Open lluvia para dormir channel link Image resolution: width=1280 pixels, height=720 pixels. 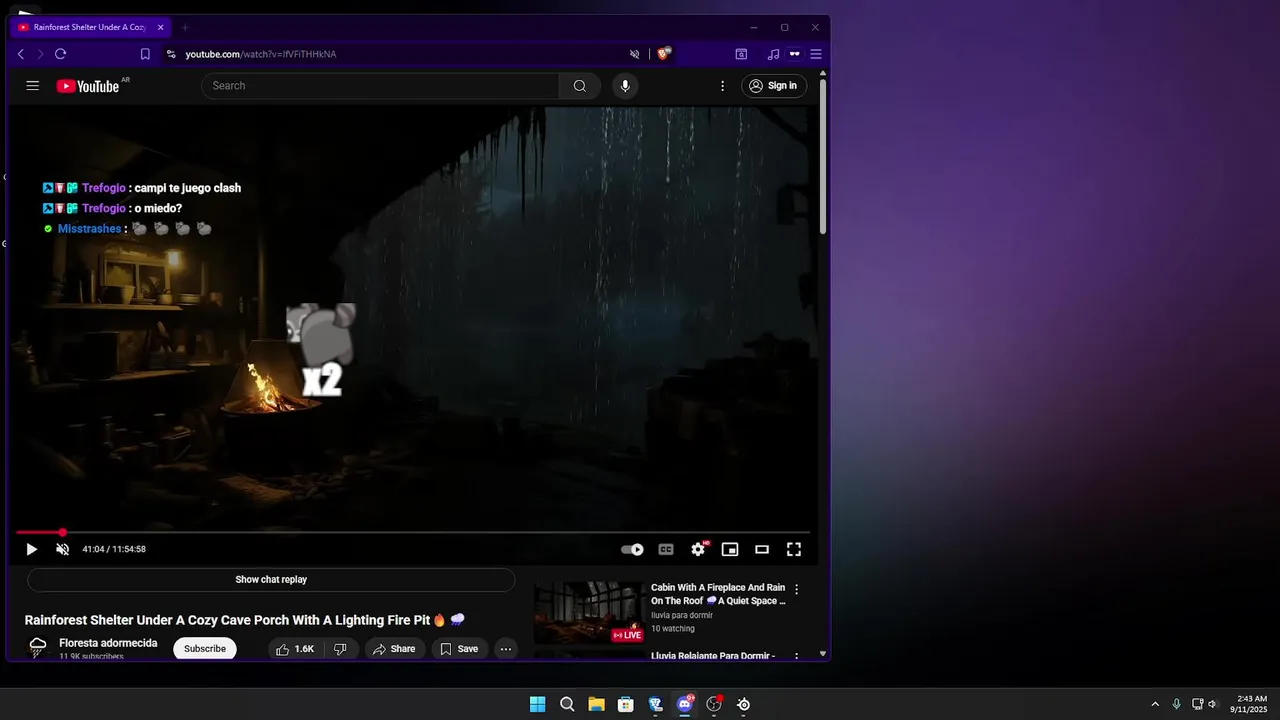682,615
